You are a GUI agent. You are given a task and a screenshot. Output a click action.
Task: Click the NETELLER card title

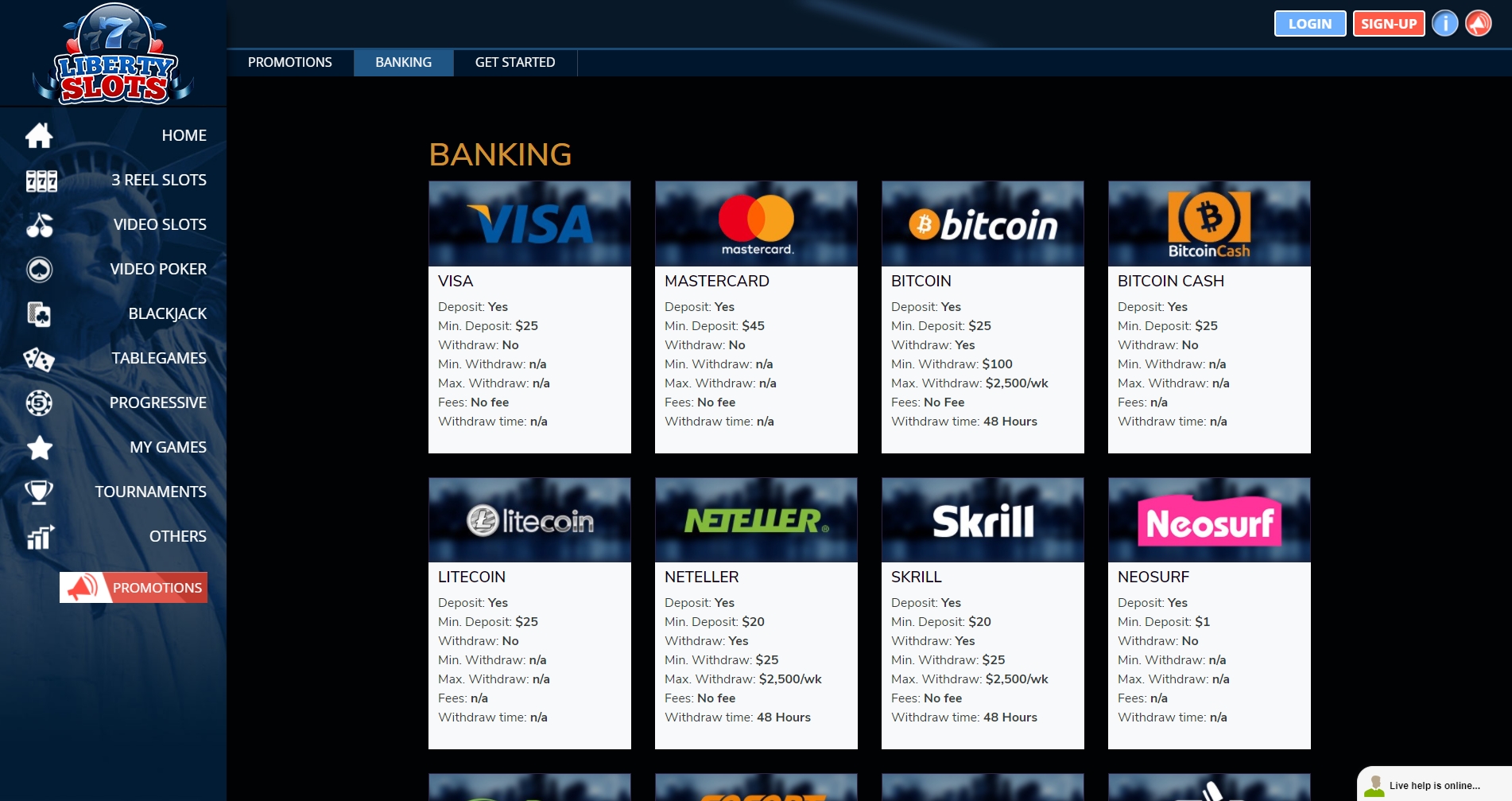[702, 577]
